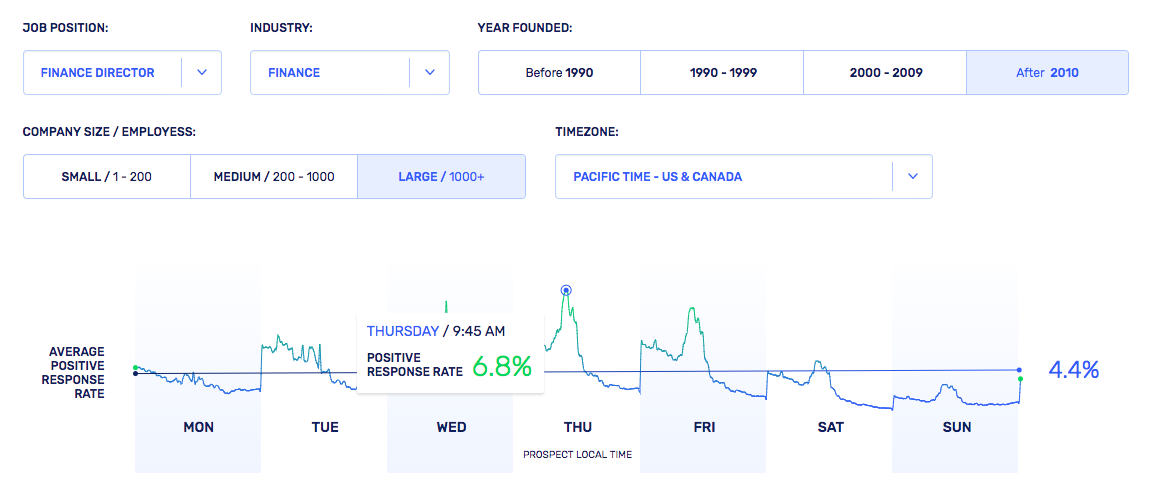Choose Medium / 200 - 1000 company size
The height and width of the screenshot is (494, 1154).
[274, 177]
